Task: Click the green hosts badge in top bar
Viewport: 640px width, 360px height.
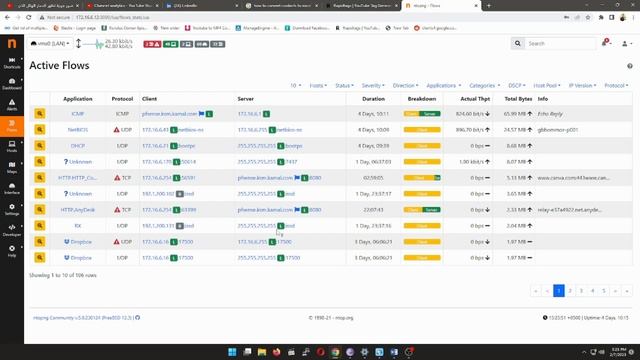Action: click(x=171, y=44)
